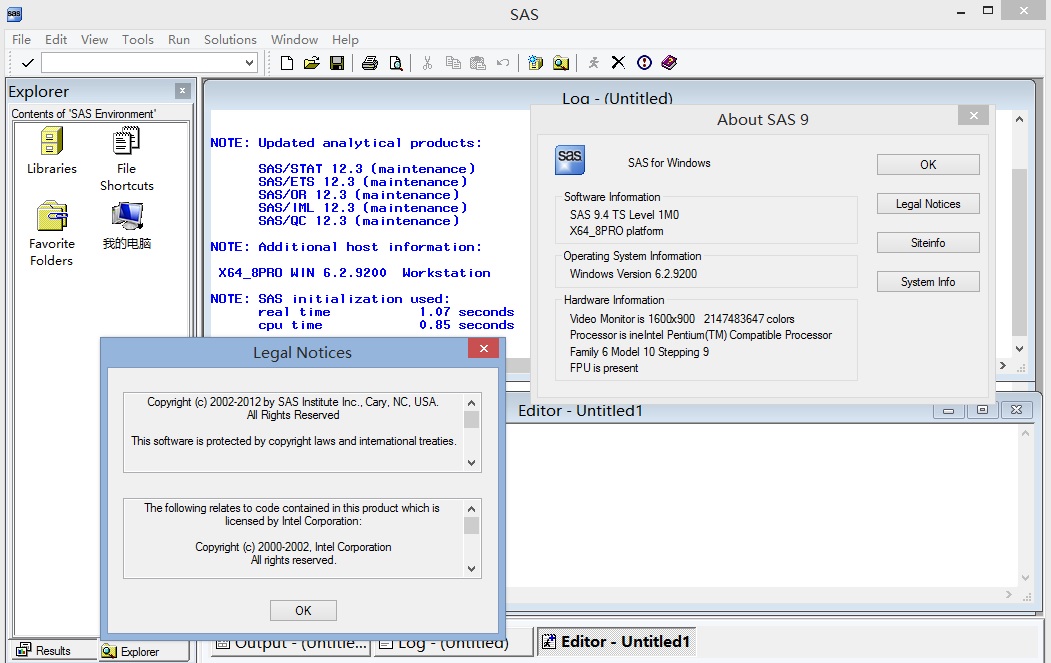Open a file using the Open toolbar icon
This screenshot has width=1051, height=663.
(310, 62)
